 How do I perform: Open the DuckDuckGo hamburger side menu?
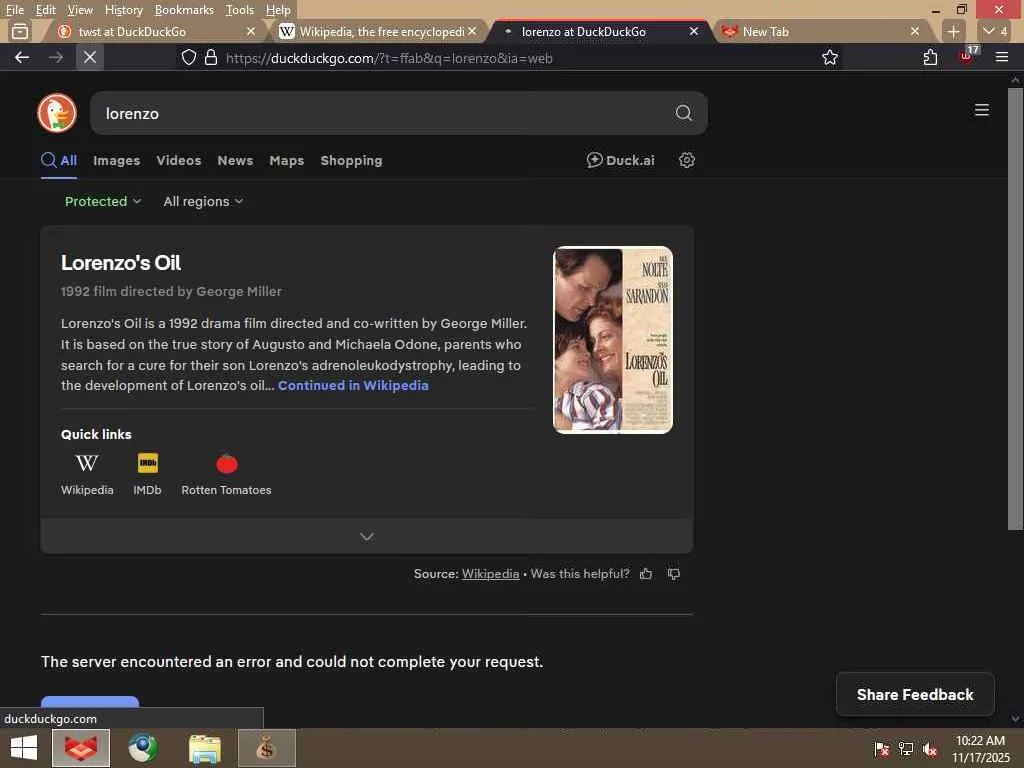click(982, 110)
